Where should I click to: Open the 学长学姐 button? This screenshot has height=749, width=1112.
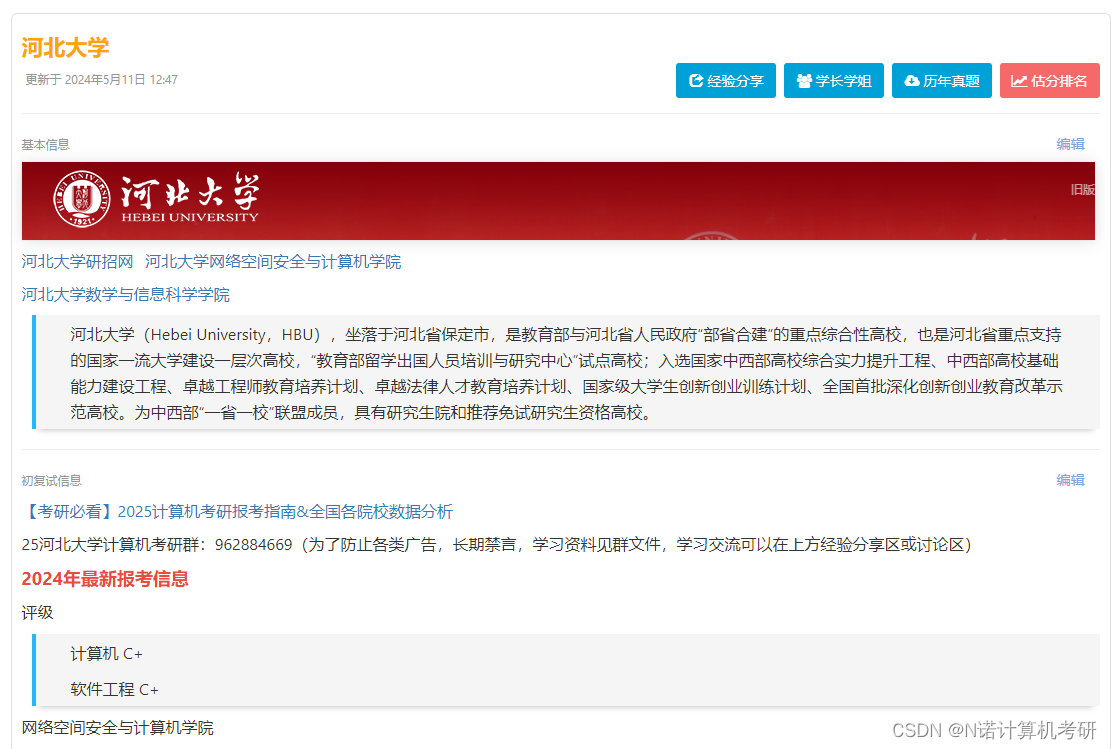[x=833, y=81]
